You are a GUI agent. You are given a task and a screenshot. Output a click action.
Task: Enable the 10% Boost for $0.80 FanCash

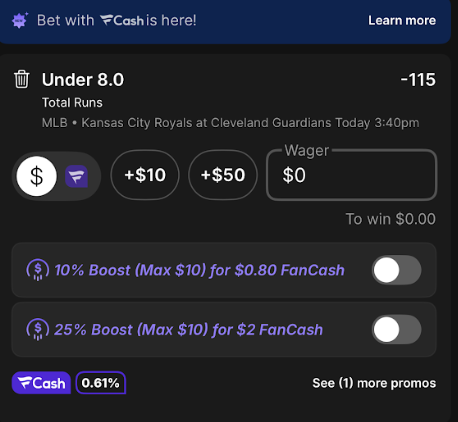click(396, 270)
